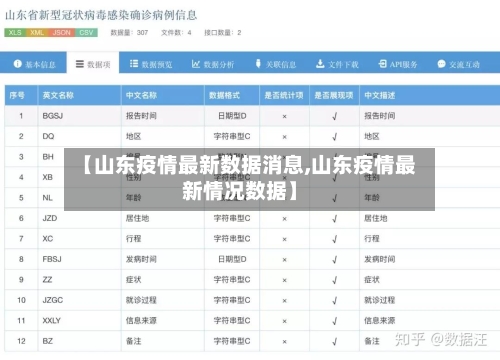Viewport: 500px width, 360px height.
Task: Click the 中文名称 column header
Action: [163, 95]
